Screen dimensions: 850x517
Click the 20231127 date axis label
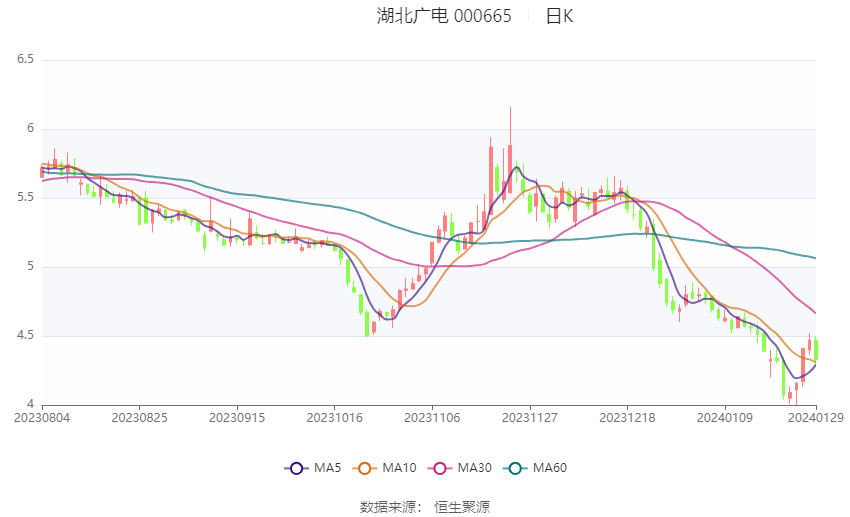[530, 418]
